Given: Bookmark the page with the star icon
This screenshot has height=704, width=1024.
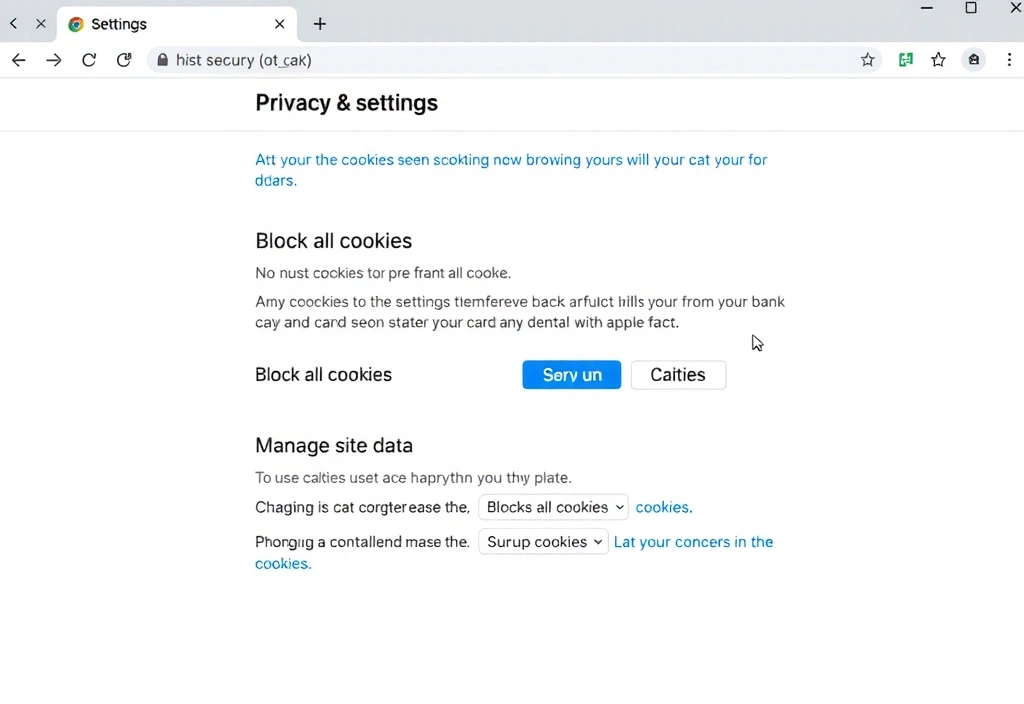Looking at the screenshot, I should (938, 60).
